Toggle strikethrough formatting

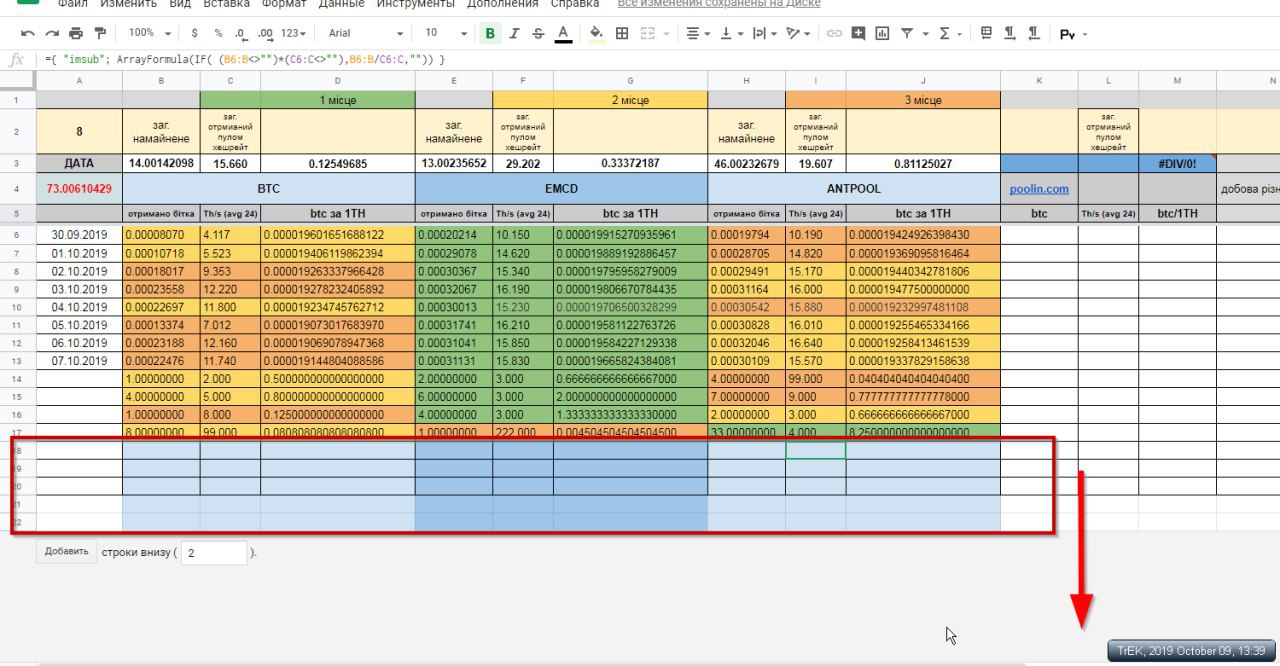pyautogui.click(x=539, y=33)
